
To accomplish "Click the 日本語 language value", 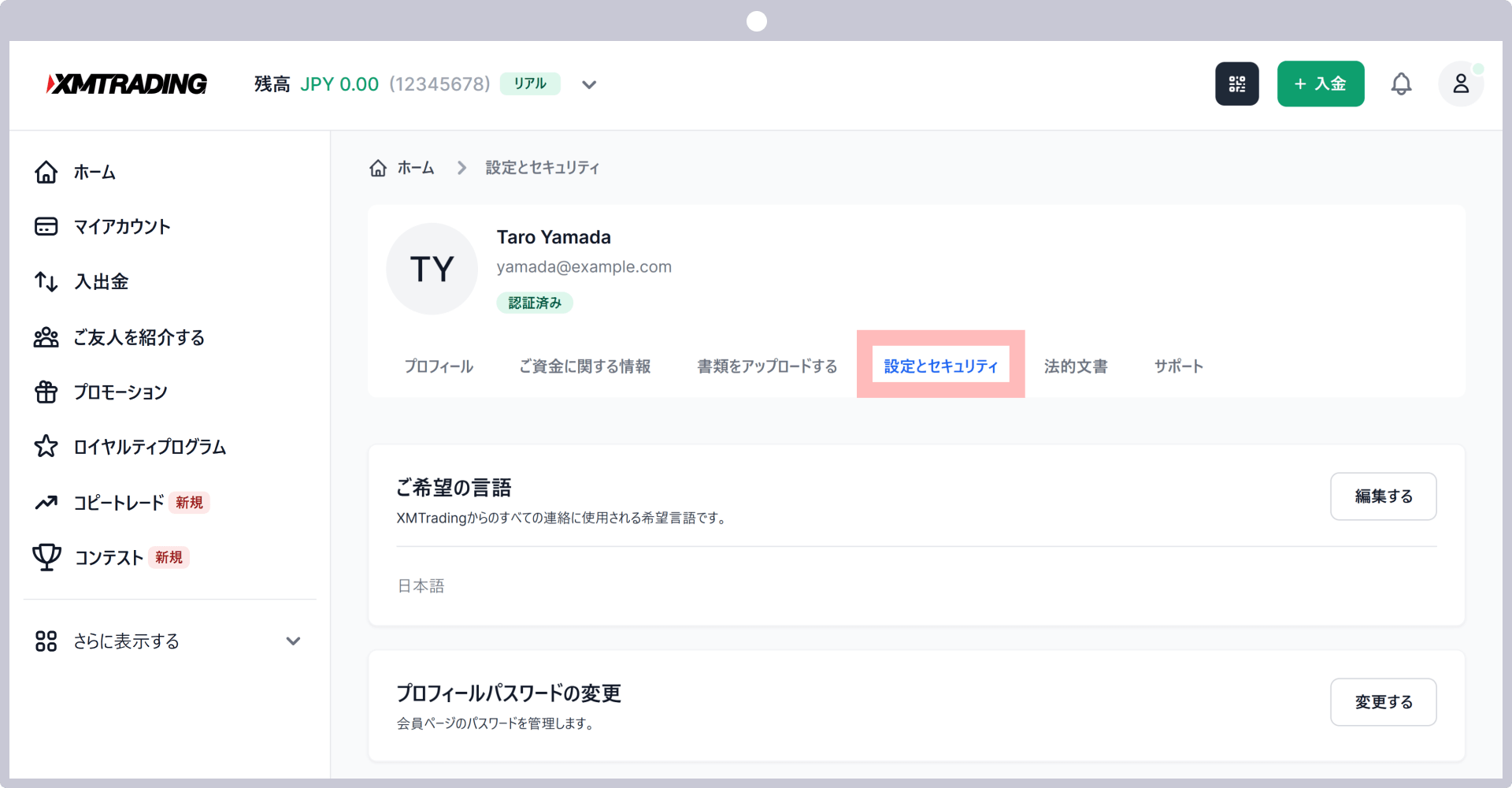I will coord(421,585).
